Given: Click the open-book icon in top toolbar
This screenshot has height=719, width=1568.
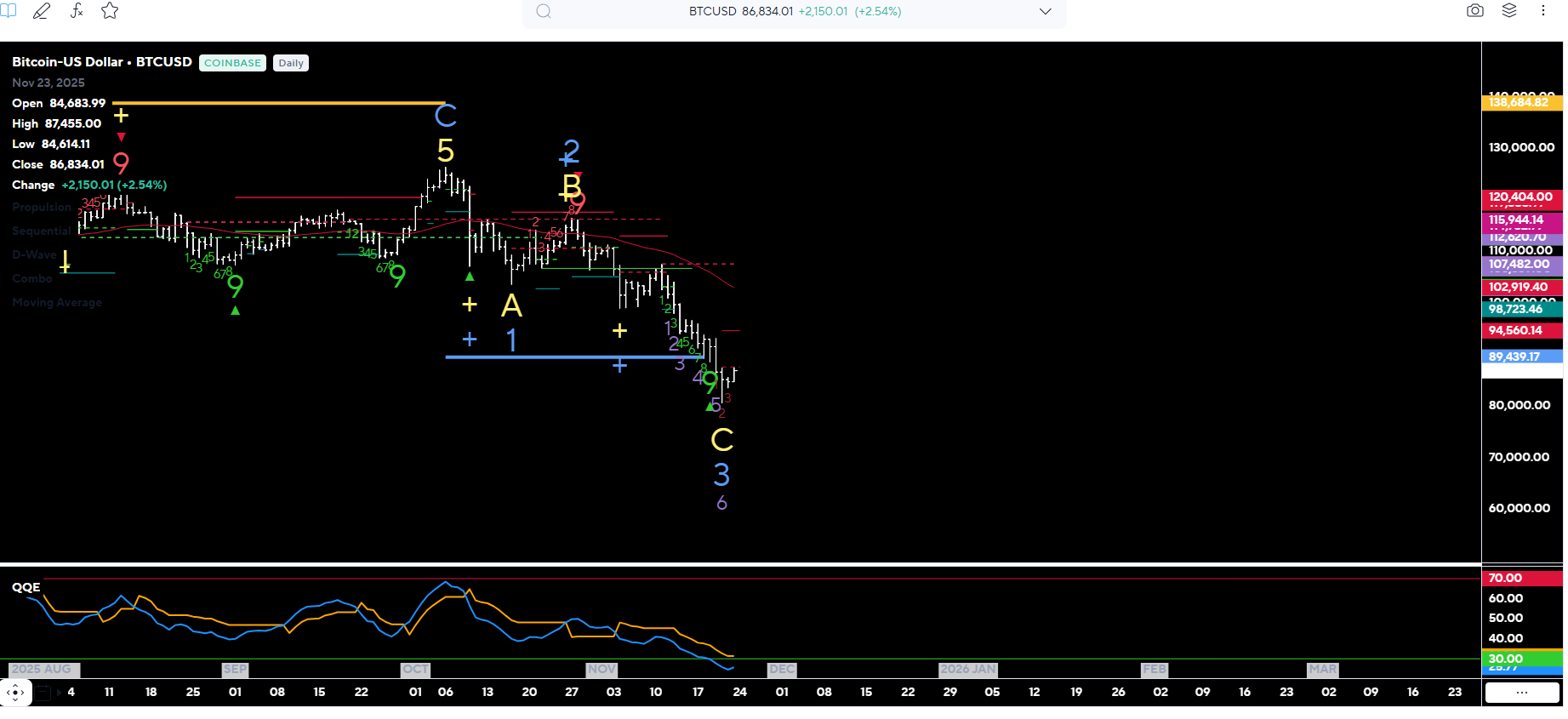Looking at the screenshot, I should click(x=8, y=10).
